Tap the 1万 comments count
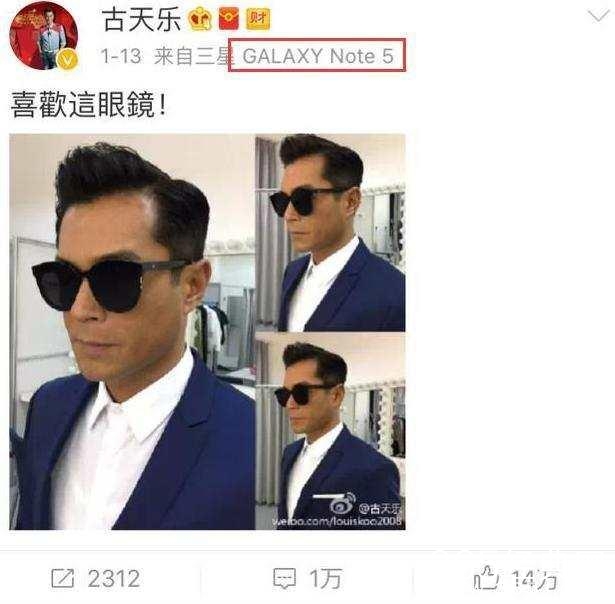Viewport: 615px width, 604px height. click(x=325, y=579)
